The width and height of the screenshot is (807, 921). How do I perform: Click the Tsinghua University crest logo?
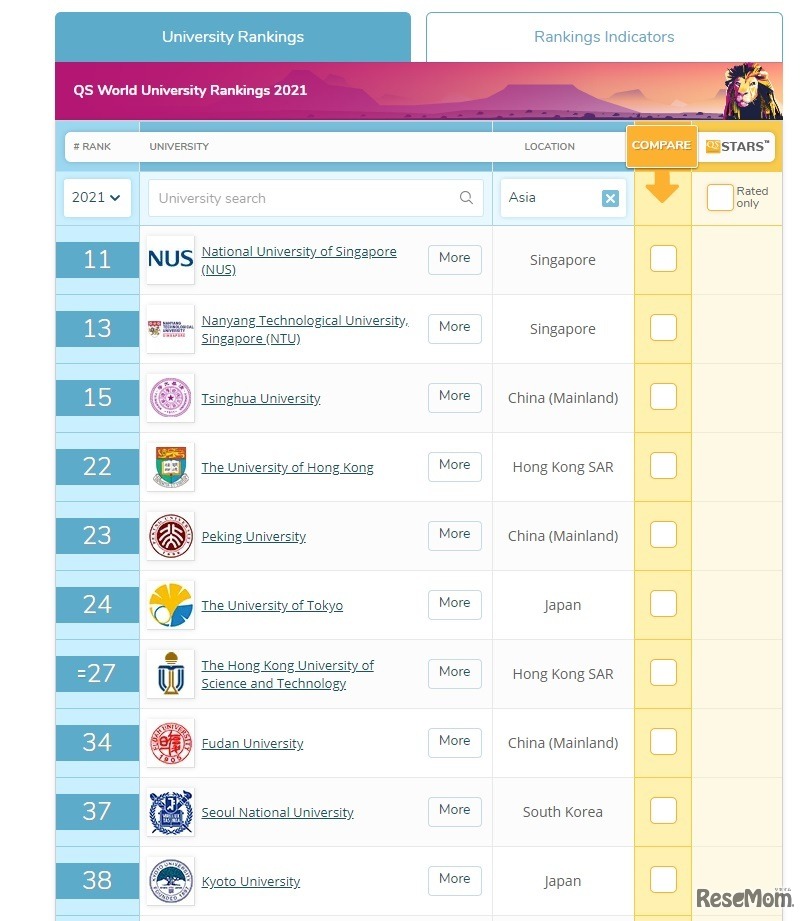click(169, 397)
